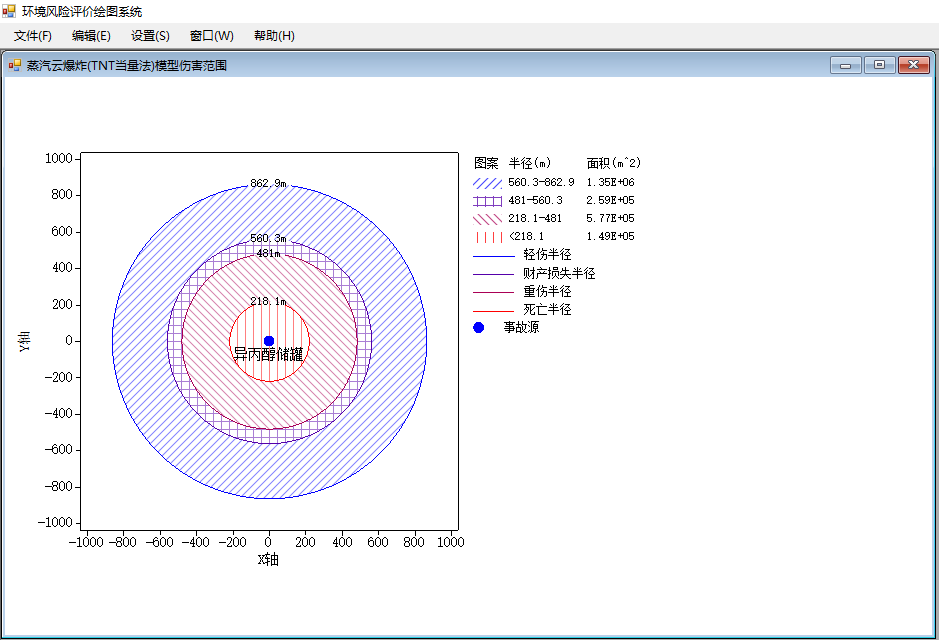The image size is (939, 640).
Task: Click the 死亡半径 legend entry
Action: coord(547,310)
